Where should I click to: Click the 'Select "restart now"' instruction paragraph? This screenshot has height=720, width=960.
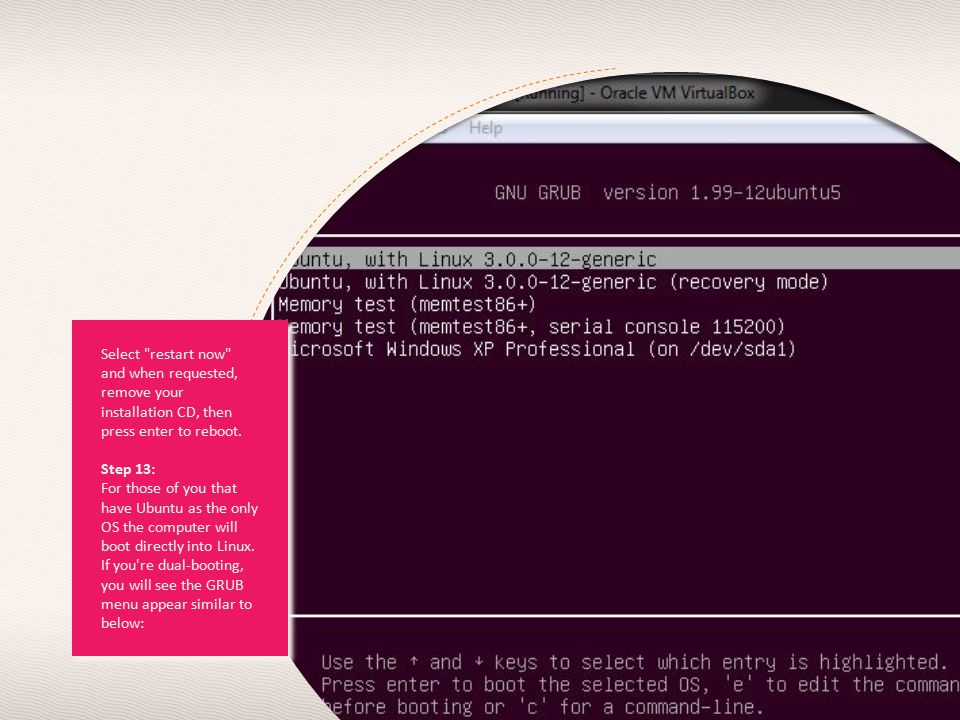[x=171, y=392]
